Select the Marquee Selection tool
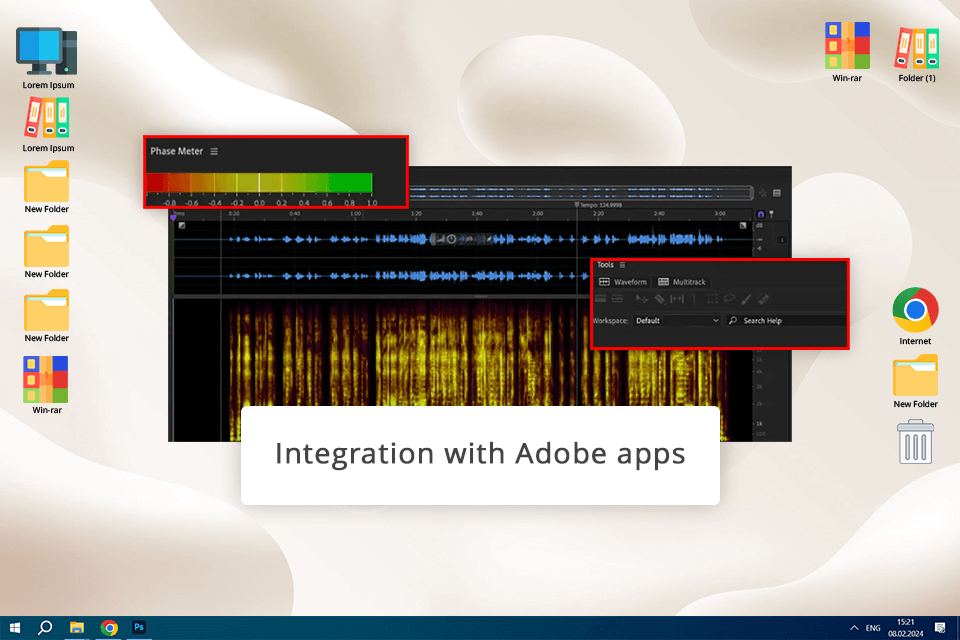This screenshot has height=640, width=960. pos(712,299)
